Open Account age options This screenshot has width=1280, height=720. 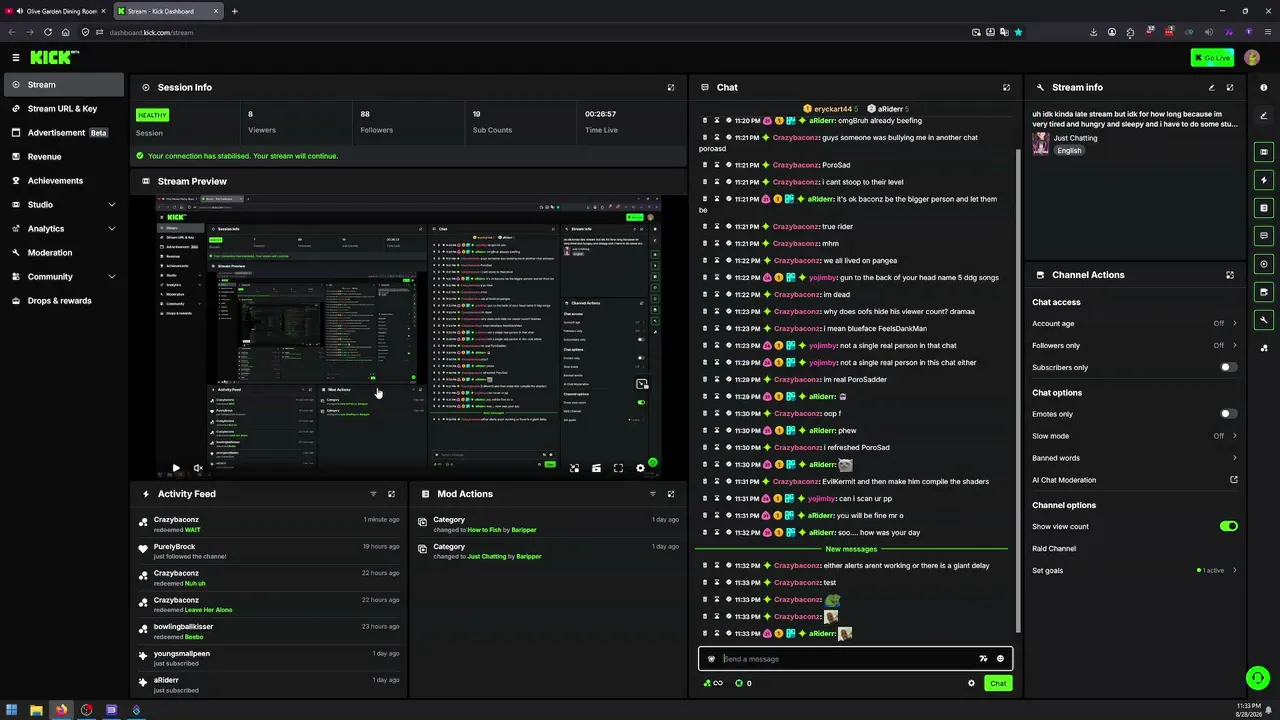(x=1135, y=324)
